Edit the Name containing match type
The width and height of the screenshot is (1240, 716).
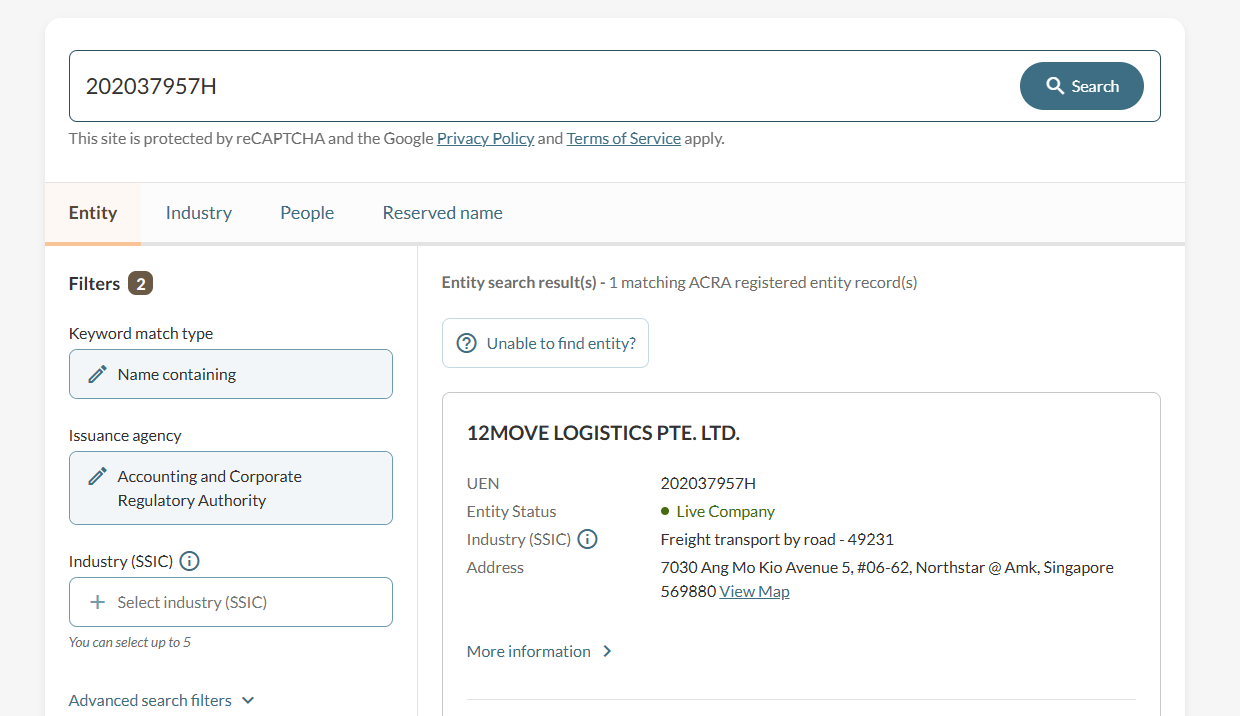(x=231, y=374)
